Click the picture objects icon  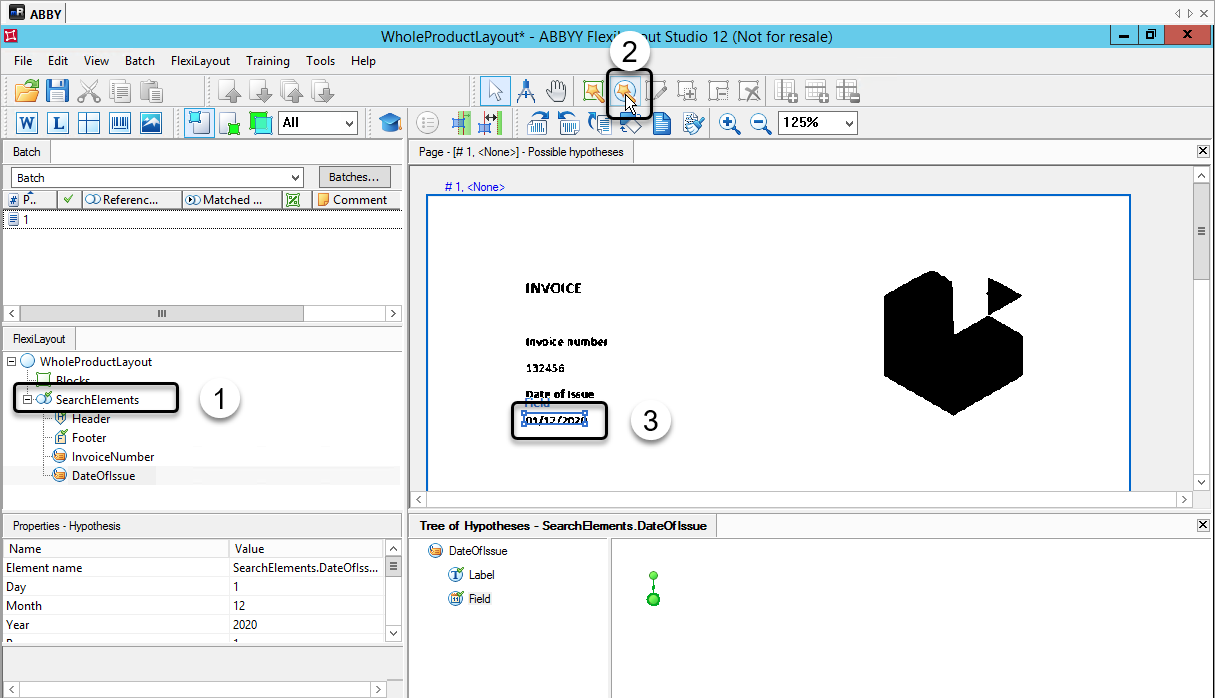[151, 123]
